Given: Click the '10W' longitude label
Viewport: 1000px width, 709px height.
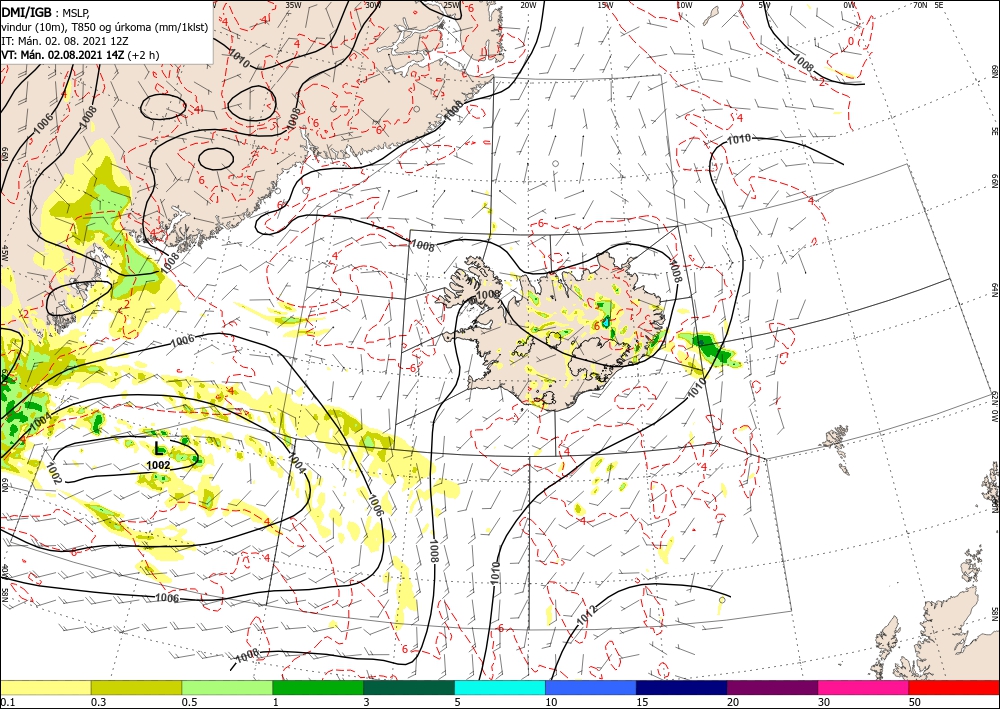Looking at the screenshot, I should coord(684,5).
